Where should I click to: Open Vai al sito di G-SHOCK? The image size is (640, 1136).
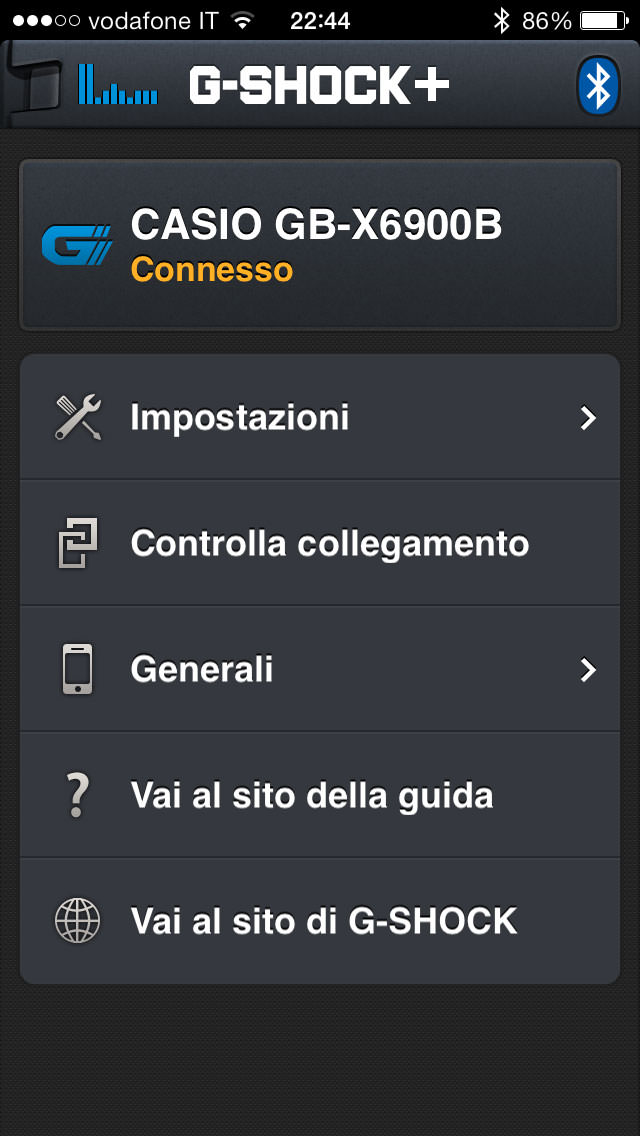[324, 921]
